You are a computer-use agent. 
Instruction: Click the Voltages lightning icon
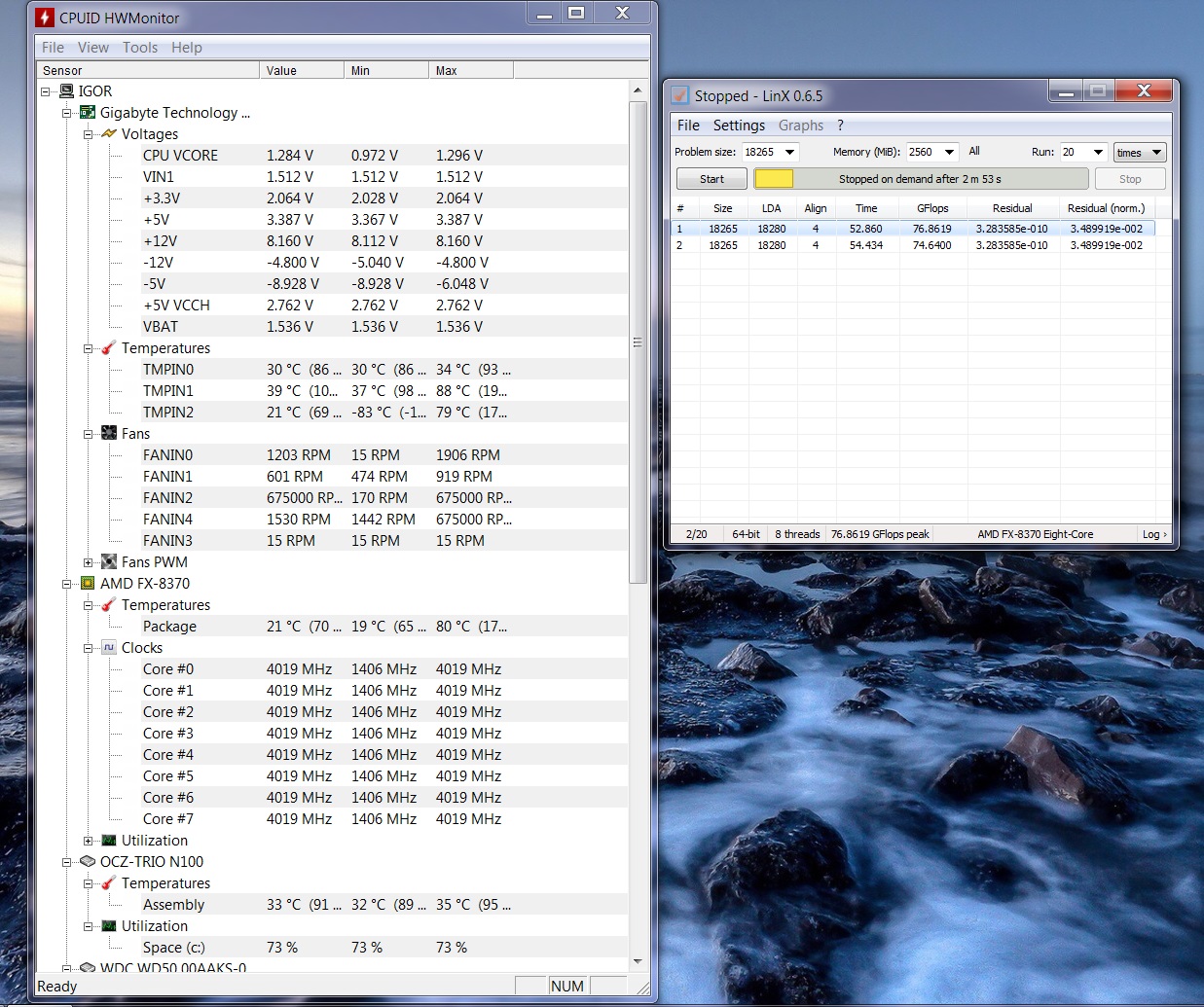coord(109,134)
